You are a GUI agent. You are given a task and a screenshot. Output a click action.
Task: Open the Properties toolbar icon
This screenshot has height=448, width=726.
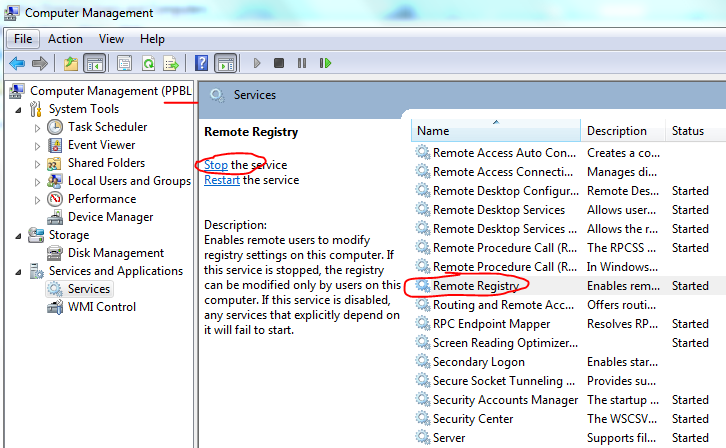[x=125, y=63]
